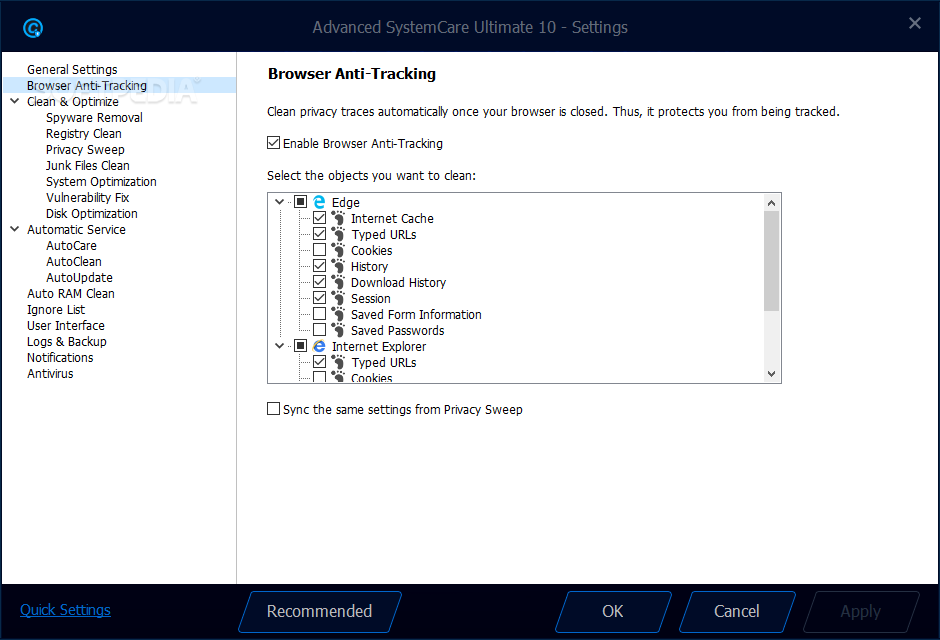
Task: Toggle the Internet Explorer group checkbox
Action: [300, 346]
